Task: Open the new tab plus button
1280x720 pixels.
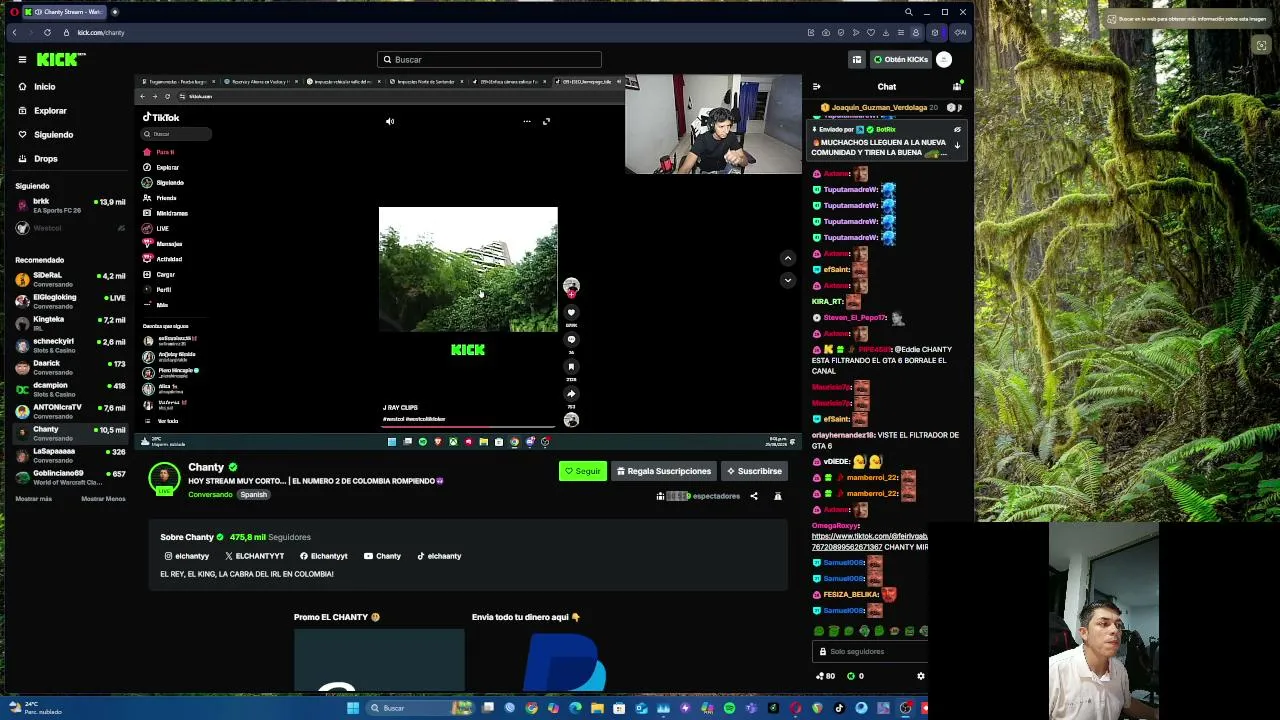Action: point(115,12)
